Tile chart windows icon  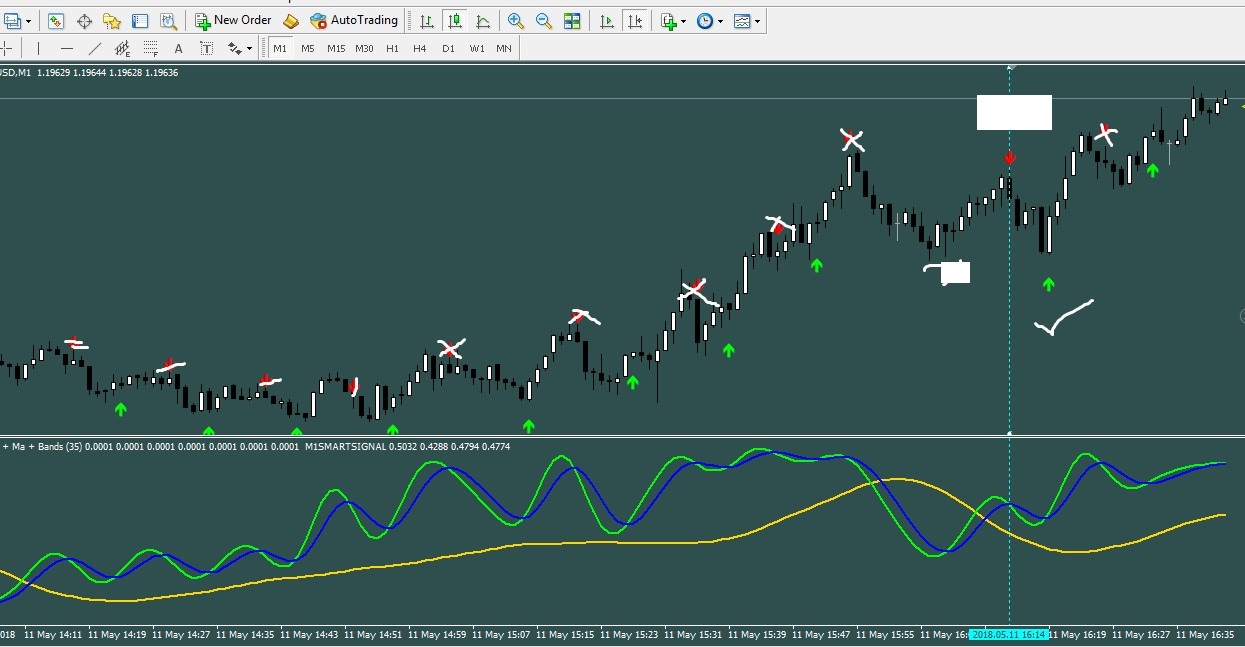click(572, 20)
